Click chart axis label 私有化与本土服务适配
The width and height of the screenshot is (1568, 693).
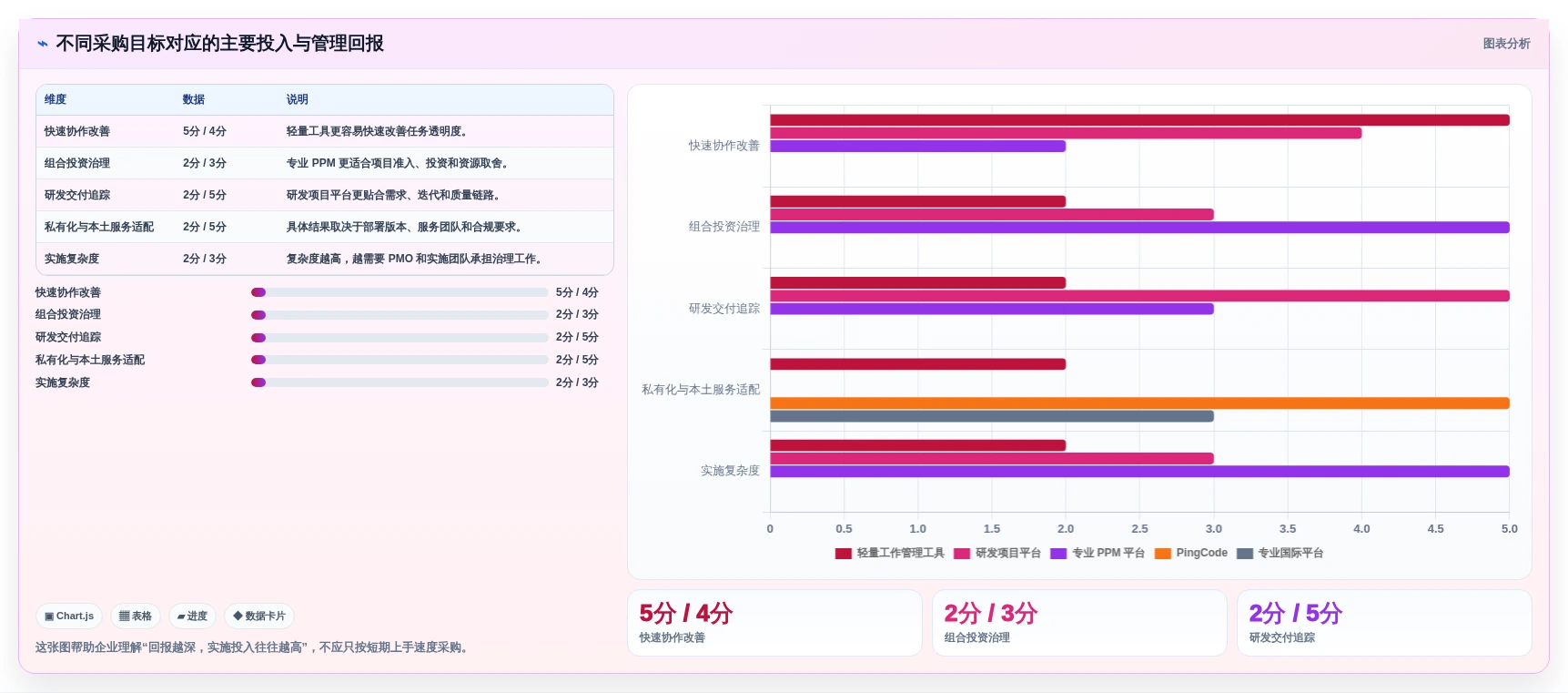coord(701,390)
